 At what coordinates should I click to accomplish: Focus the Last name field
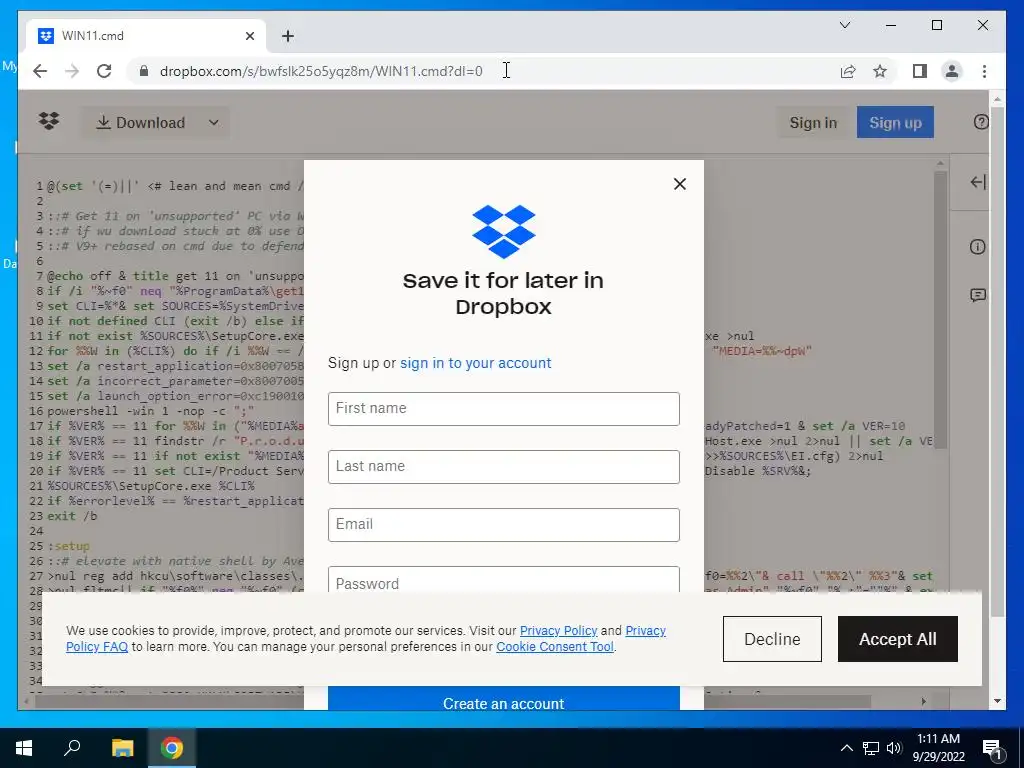click(504, 467)
